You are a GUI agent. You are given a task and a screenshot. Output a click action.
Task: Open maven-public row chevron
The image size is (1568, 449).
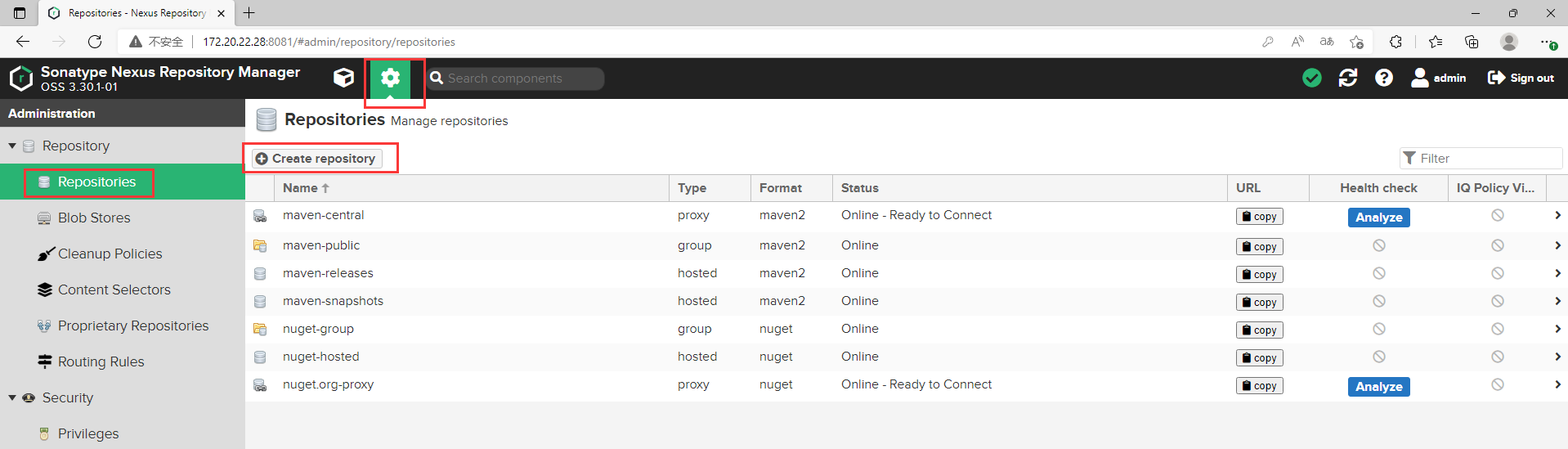[1557, 245]
